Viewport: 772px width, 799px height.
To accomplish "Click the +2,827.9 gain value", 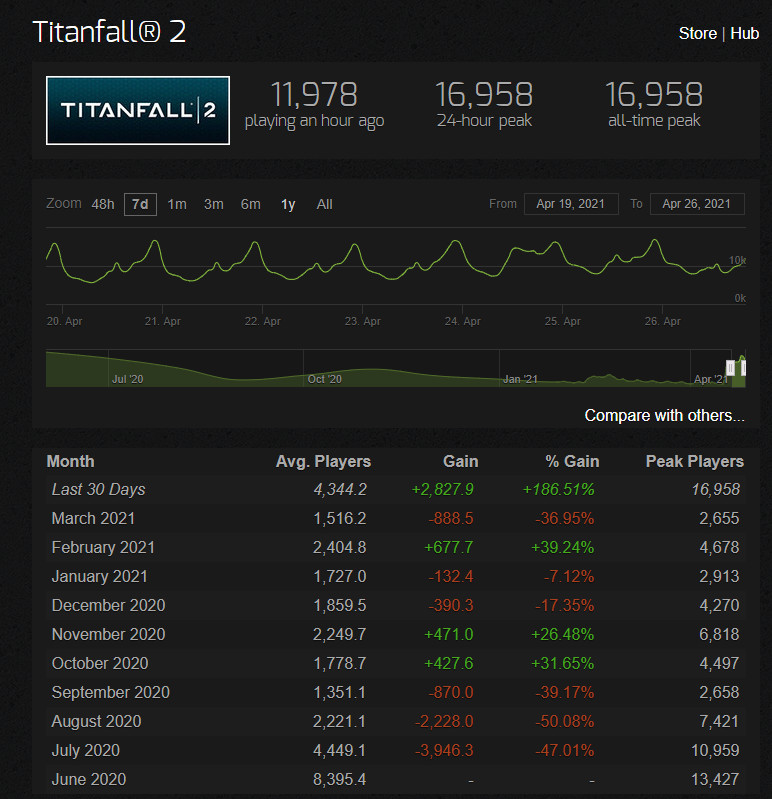I will click(x=442, y=490).
